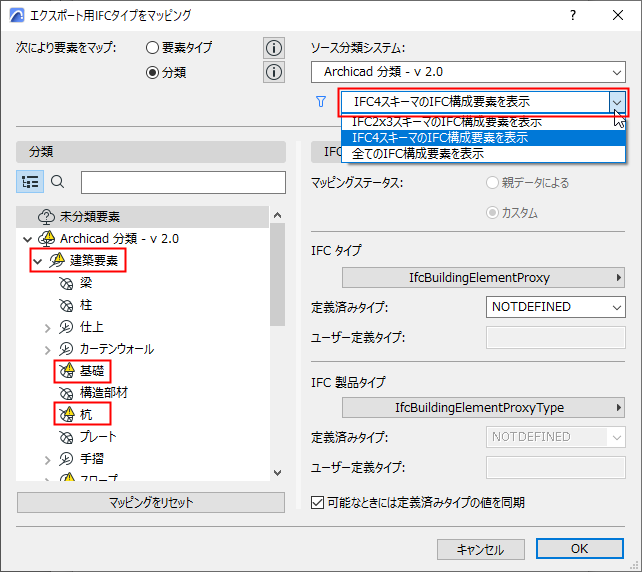Click the IFC schema filter dropdown arrow

[x=617, y=102]
